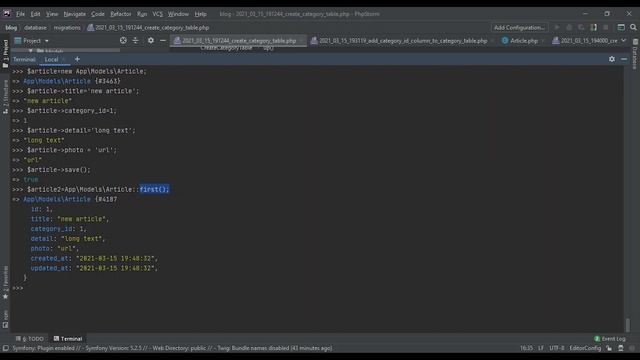
Task: Hide the Project panel with minus icon
Action: point(162,40)
